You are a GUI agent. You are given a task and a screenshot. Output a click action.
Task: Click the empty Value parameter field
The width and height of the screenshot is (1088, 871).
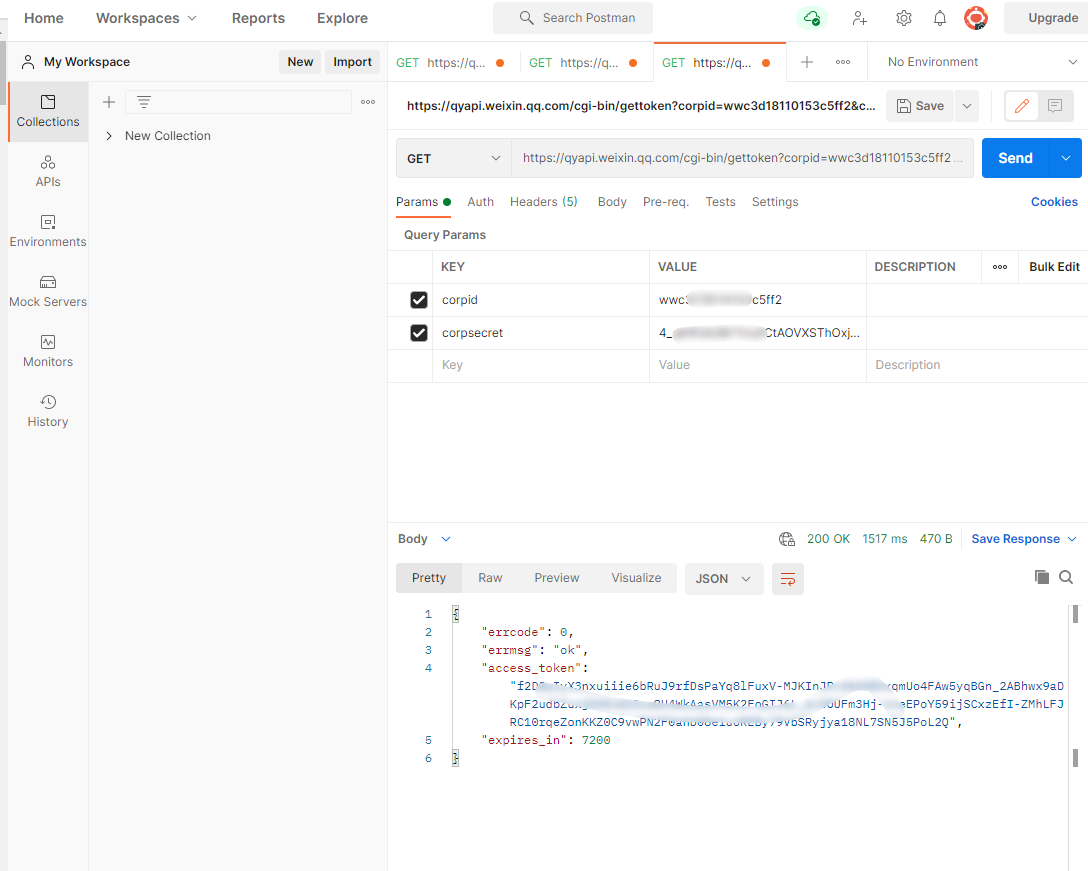tap(758, 365)
